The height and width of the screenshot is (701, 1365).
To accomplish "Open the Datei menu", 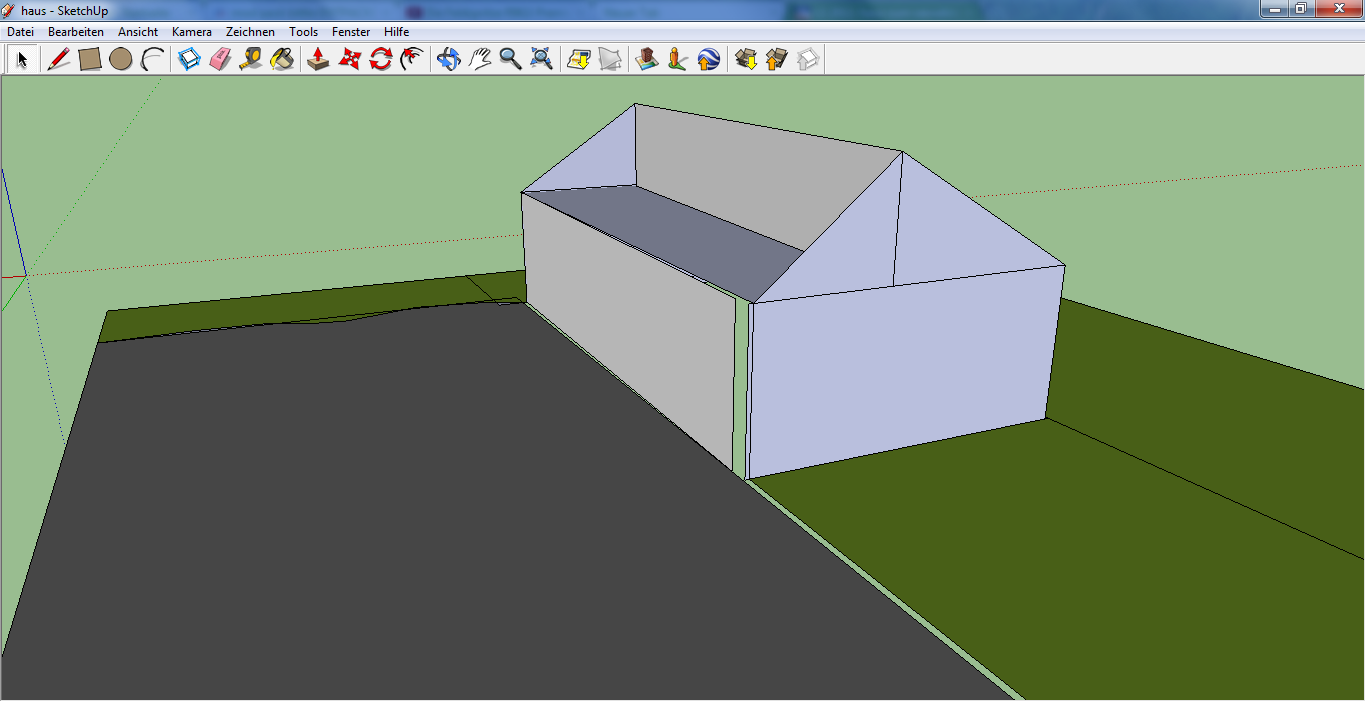I will click(20, 32).
